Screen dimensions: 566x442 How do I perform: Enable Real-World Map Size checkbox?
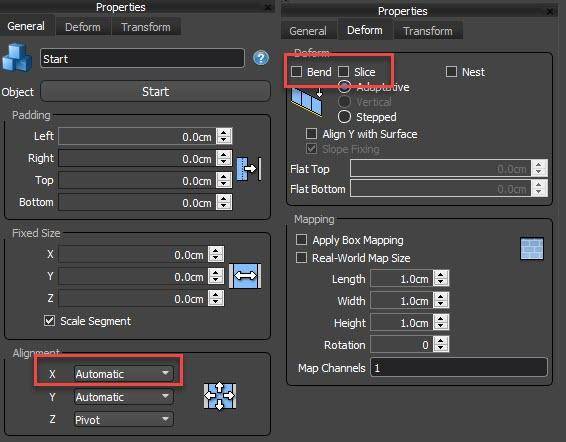[x=301, y=257]
